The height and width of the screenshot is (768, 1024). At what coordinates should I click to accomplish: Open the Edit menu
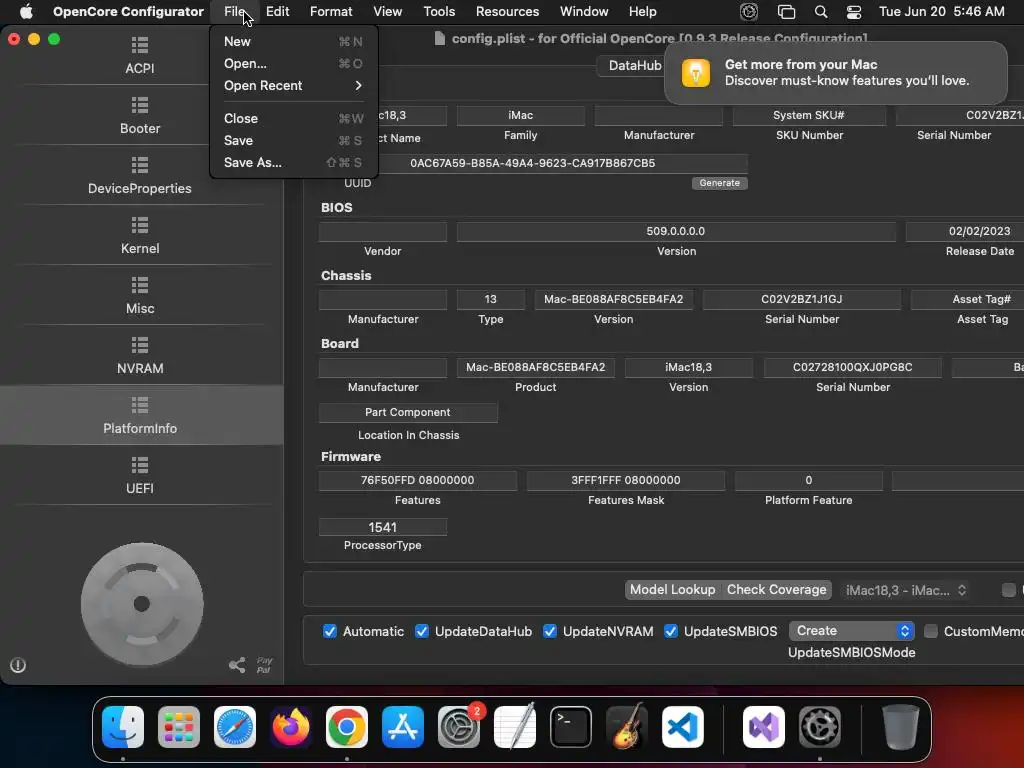(278, 11)
